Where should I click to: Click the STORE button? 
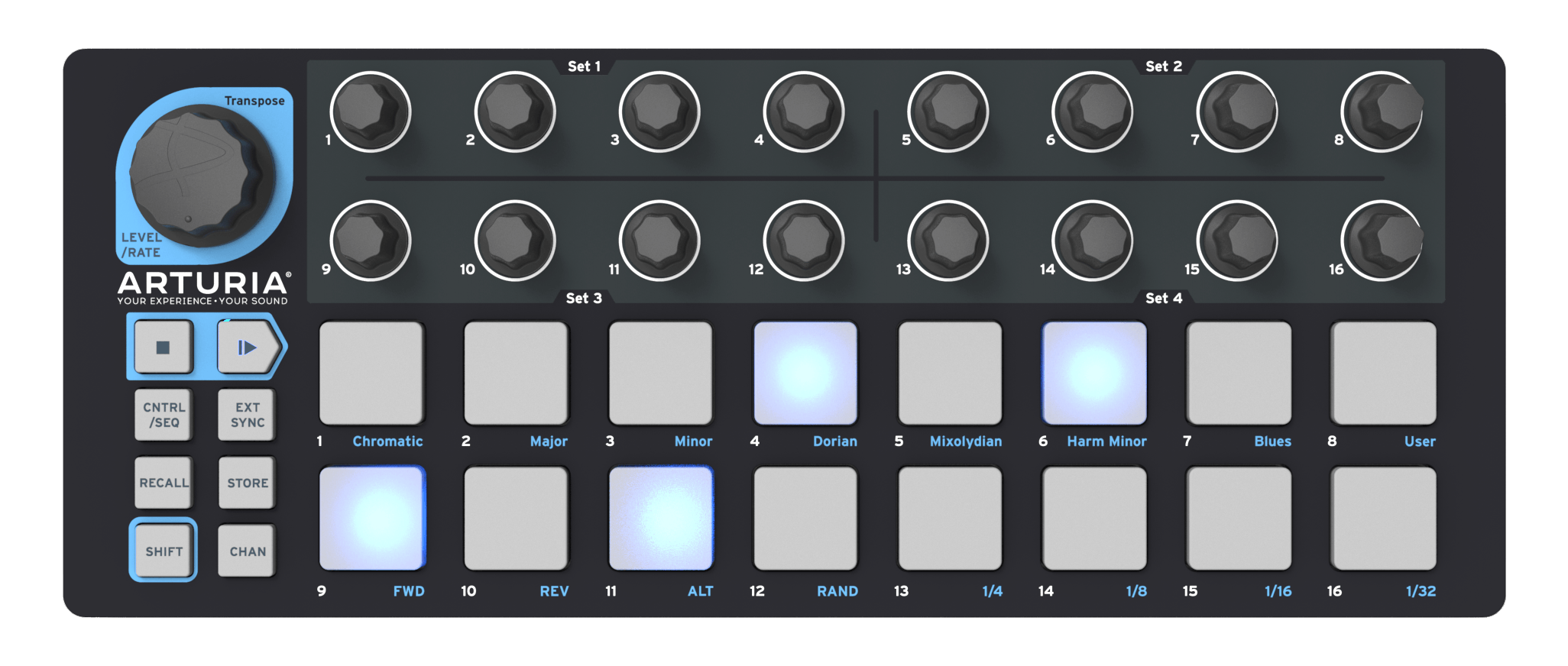click(x=247, y=483)
